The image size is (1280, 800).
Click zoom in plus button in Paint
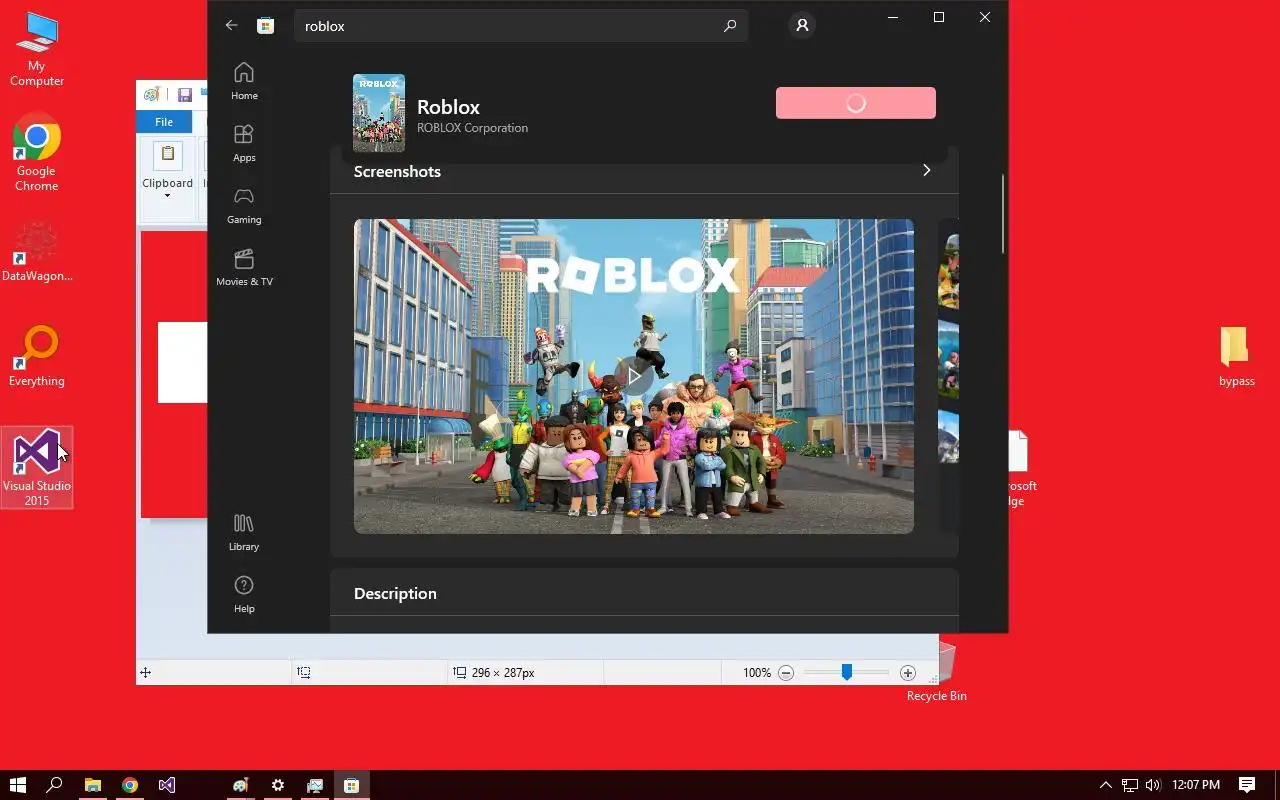click(x=907, y=673)
